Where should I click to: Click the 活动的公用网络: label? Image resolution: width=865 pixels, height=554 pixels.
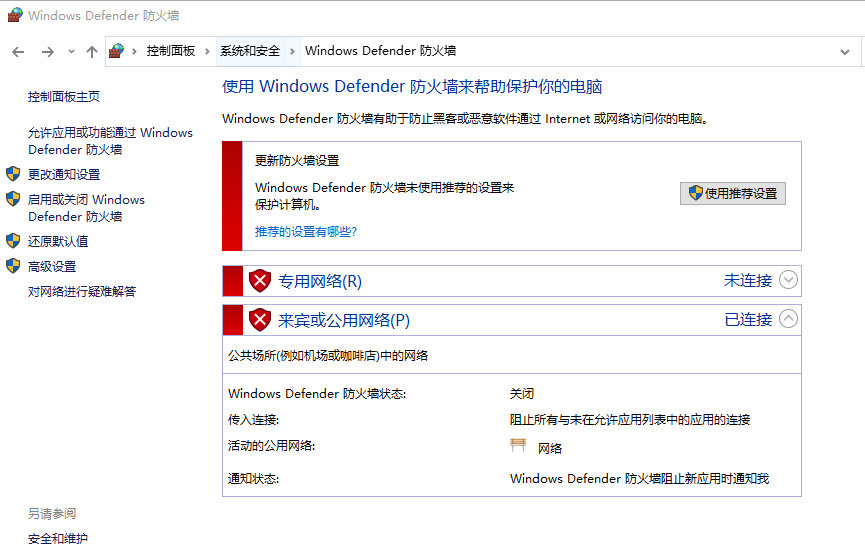(271, 446)
